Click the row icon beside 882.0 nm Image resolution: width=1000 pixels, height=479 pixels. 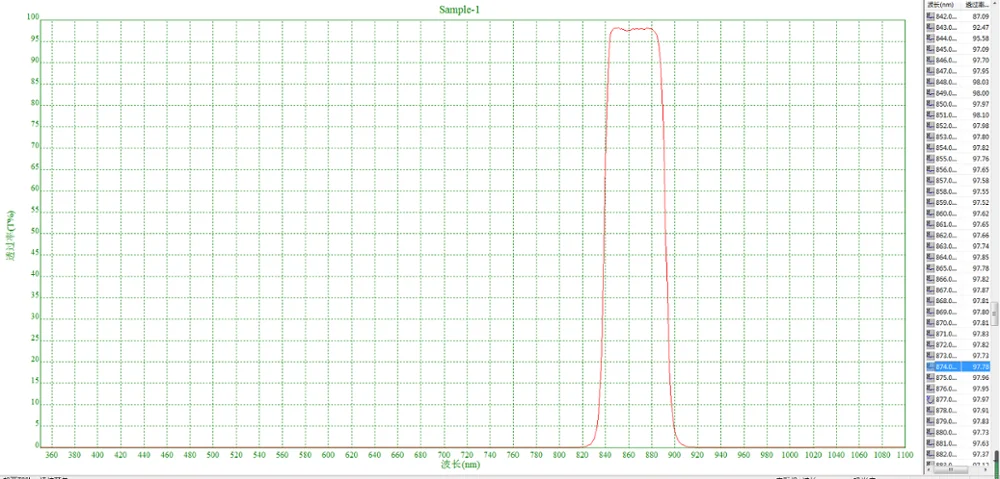pyautogui.click(x=930, y=453)
